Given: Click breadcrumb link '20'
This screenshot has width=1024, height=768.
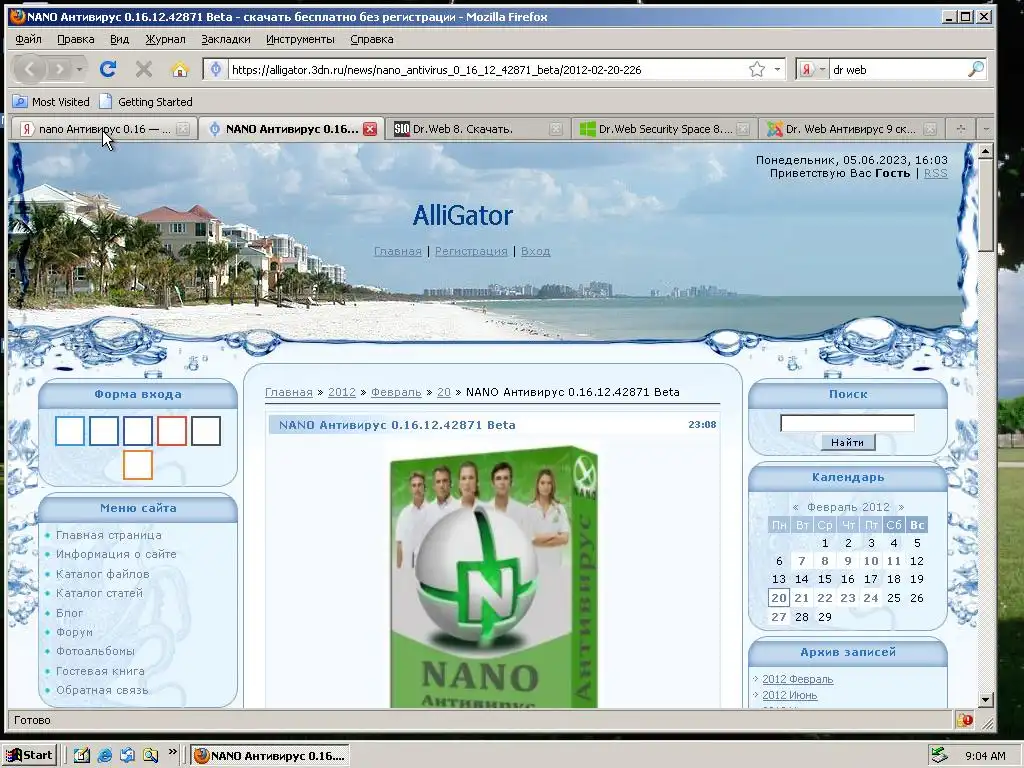Looking at the screenshot, I should 443,392.
